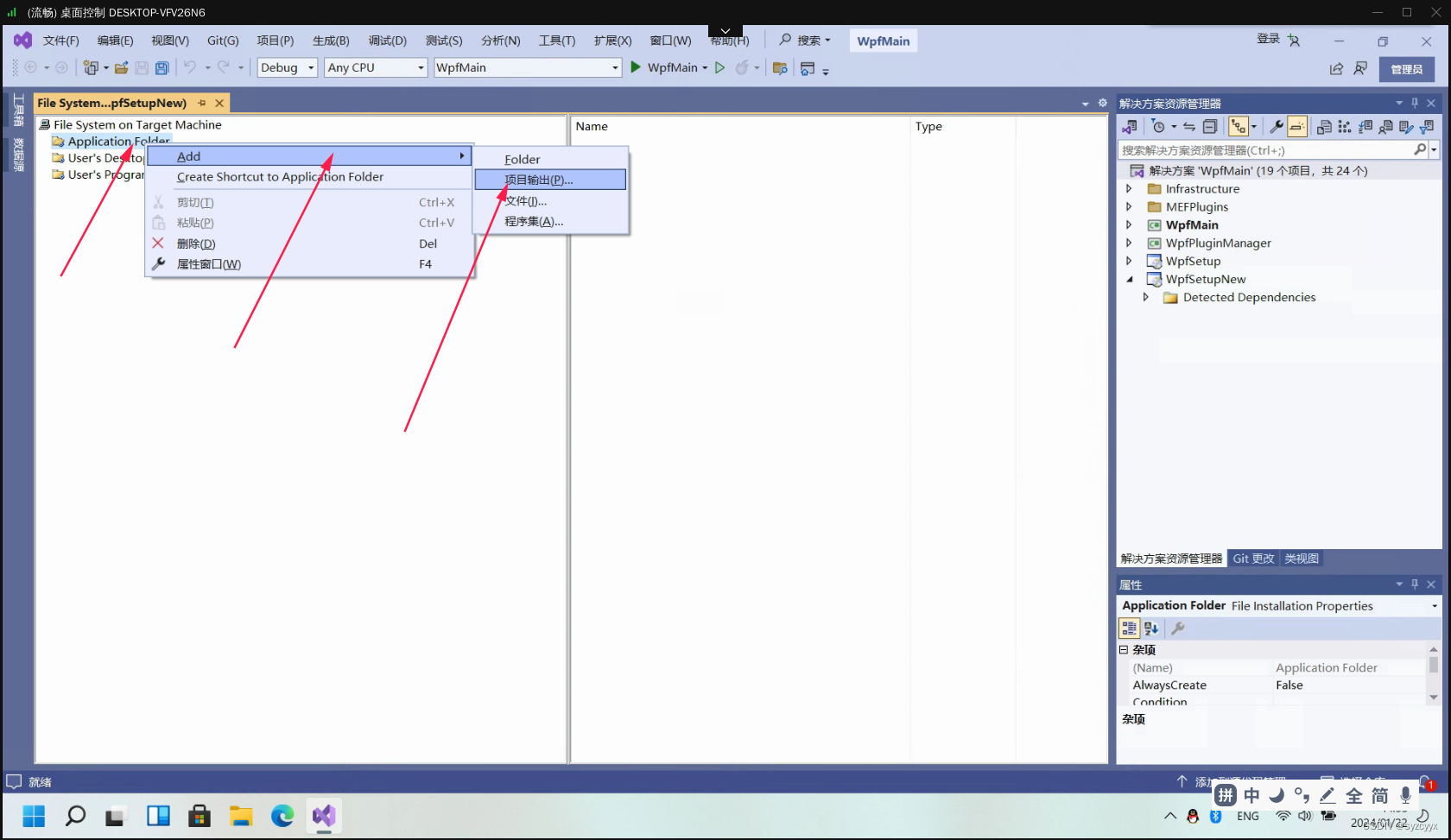This screenshot has height=840, width=1451.
Task: Select the WpfSetup project in Solution Explorer
Action: coord(1193,261)
